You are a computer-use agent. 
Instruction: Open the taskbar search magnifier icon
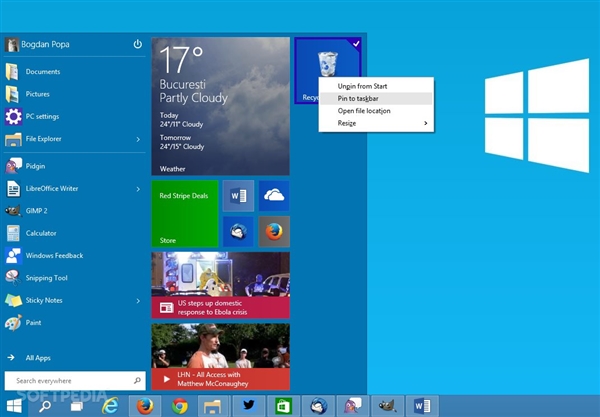click(x=45, y=406)
